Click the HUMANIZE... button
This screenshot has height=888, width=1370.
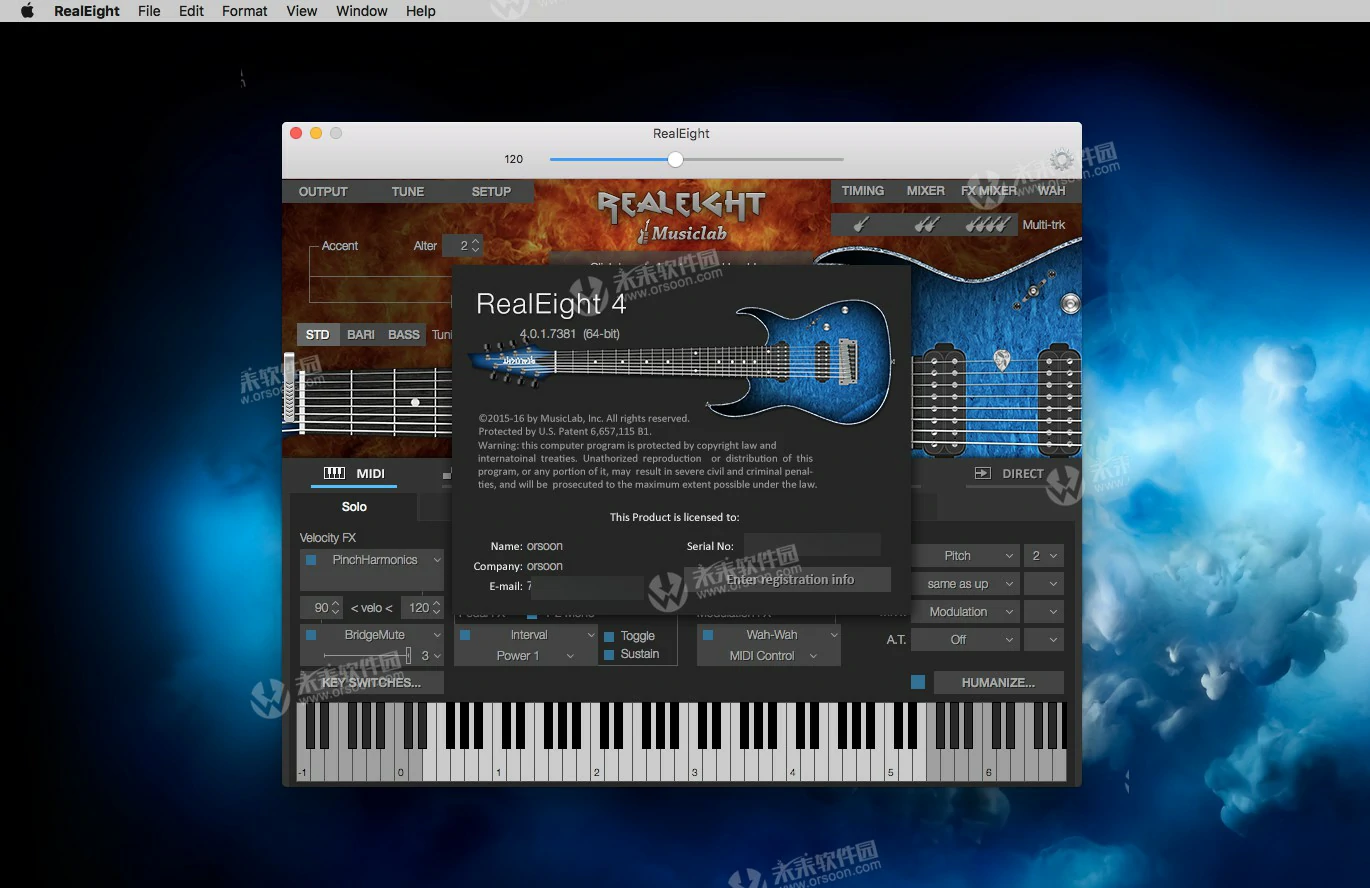[998, 682]
